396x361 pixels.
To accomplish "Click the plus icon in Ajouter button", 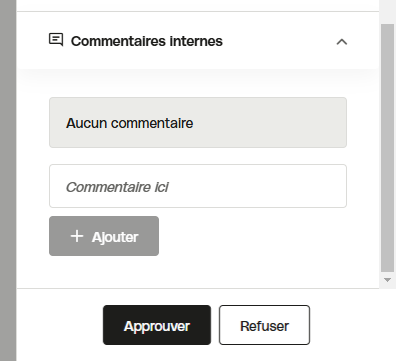I will click(77, 236).
